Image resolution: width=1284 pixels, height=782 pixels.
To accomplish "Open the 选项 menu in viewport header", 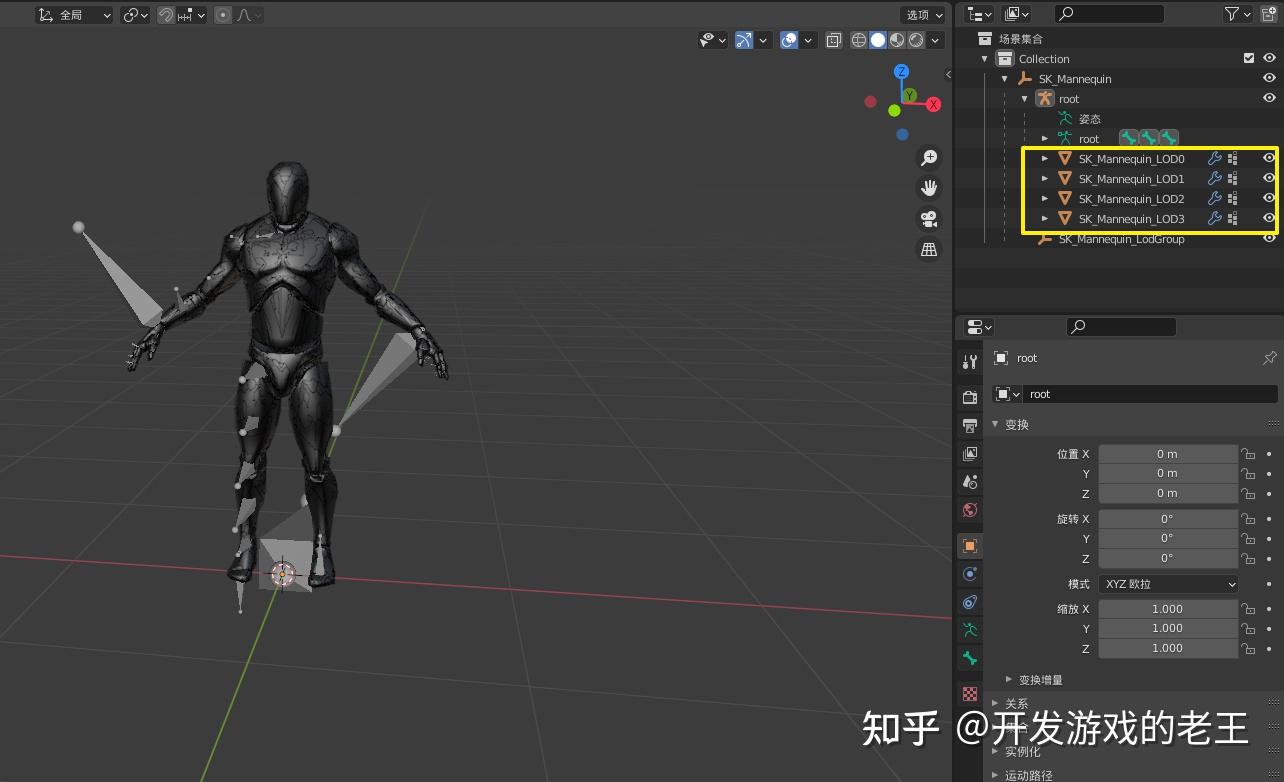I will click(921, 14).
